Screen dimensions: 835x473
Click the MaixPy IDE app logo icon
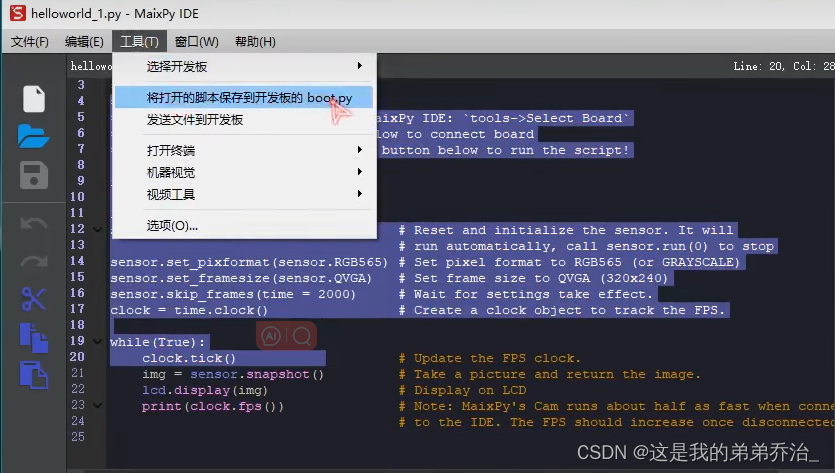[18, 13]
